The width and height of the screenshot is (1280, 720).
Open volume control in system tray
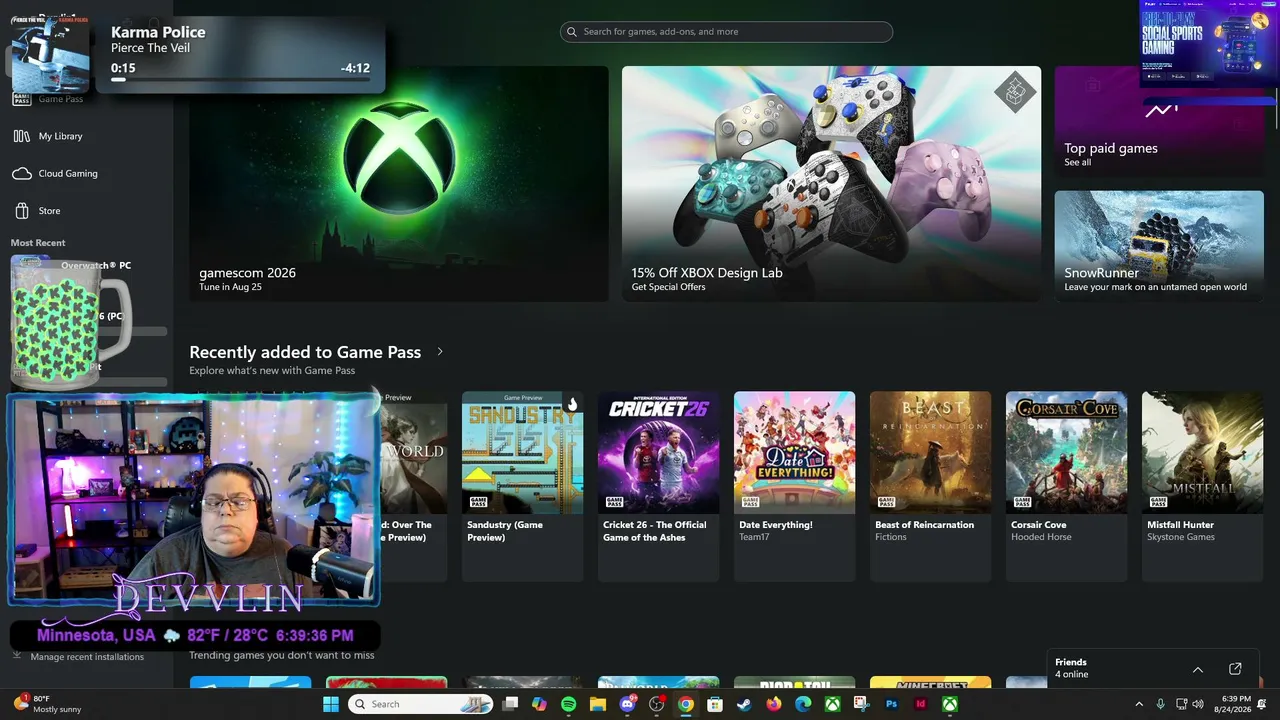tap(1198, 704)
